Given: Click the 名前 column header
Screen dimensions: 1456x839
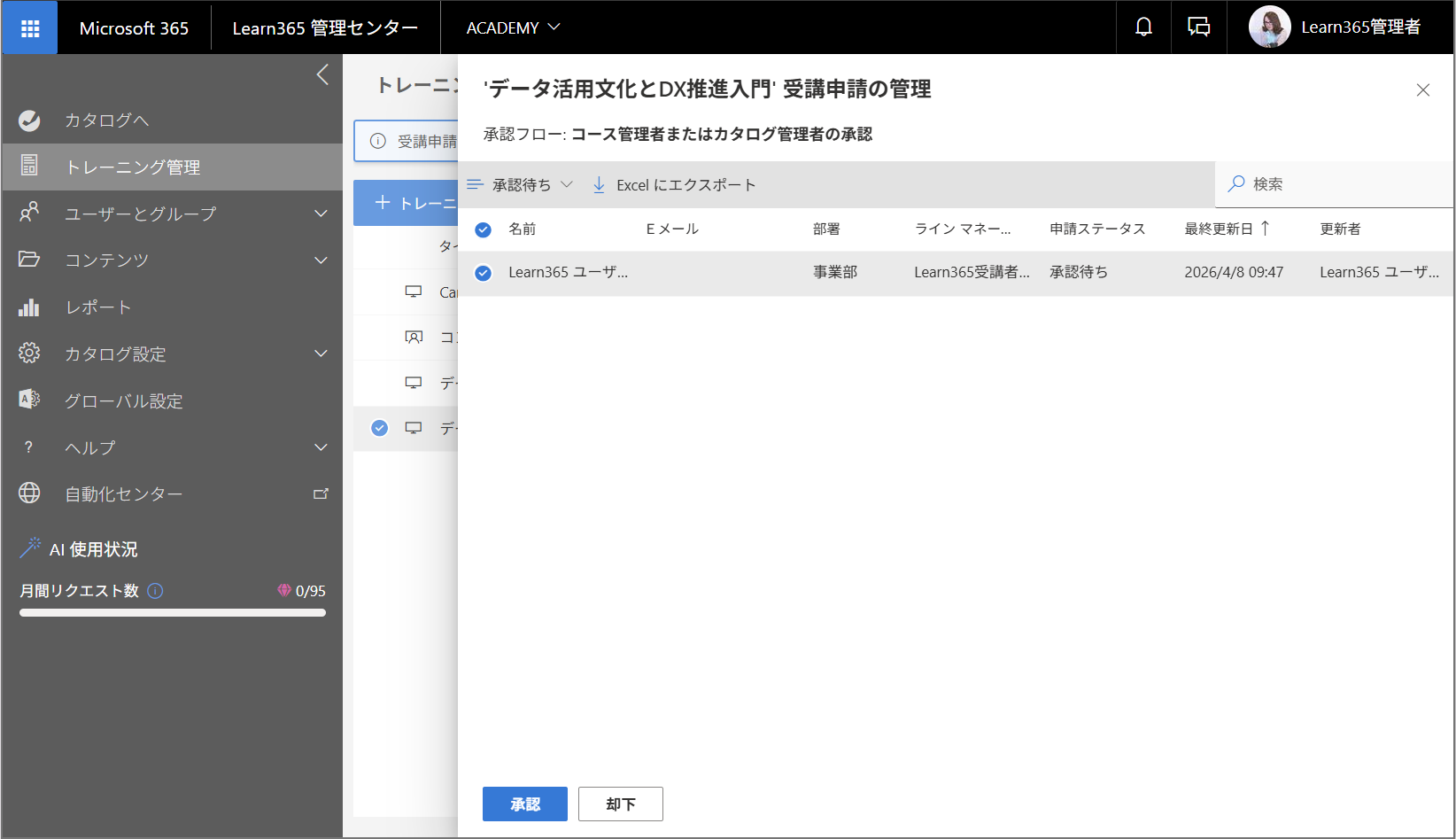Looking at the screenshot, I should (523, 229).
